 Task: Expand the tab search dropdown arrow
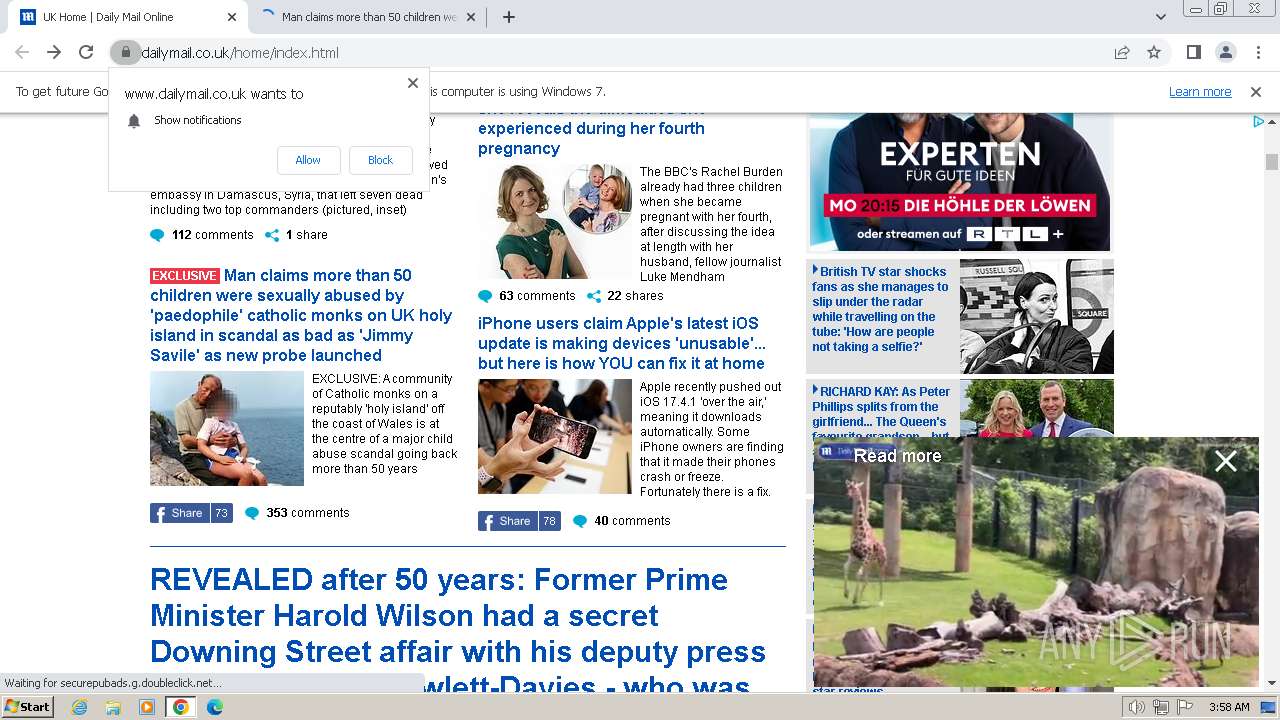1161,17
